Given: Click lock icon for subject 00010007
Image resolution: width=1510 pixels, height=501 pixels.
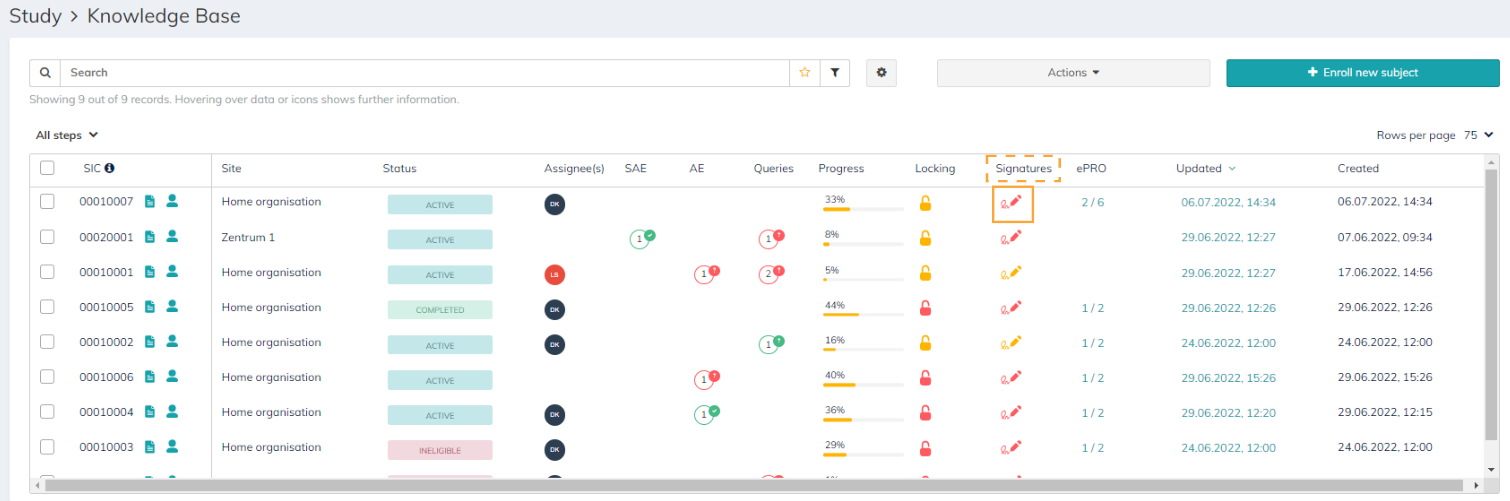Looking at the screenshot, I should pyautogui.click(x=925, y=203).
